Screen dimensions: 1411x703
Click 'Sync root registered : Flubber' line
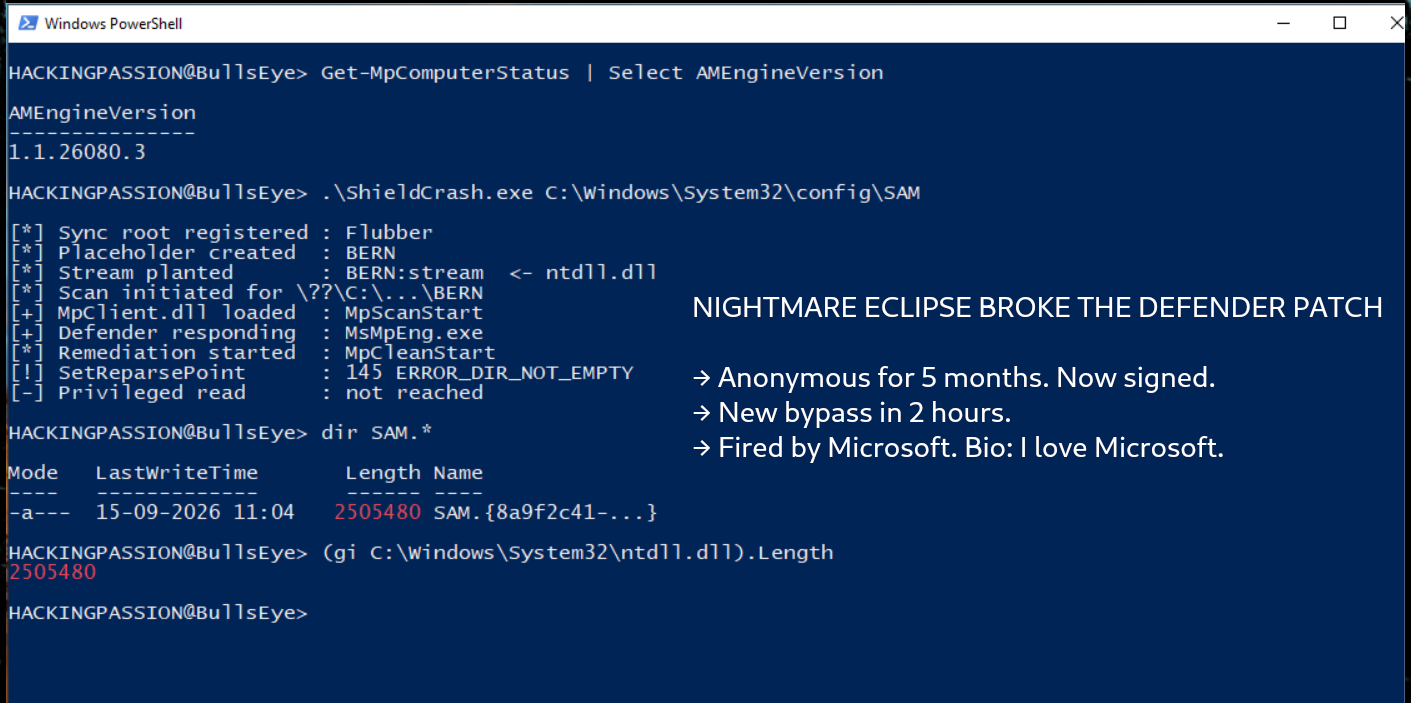pyautogui.click(x=221, y=233)
